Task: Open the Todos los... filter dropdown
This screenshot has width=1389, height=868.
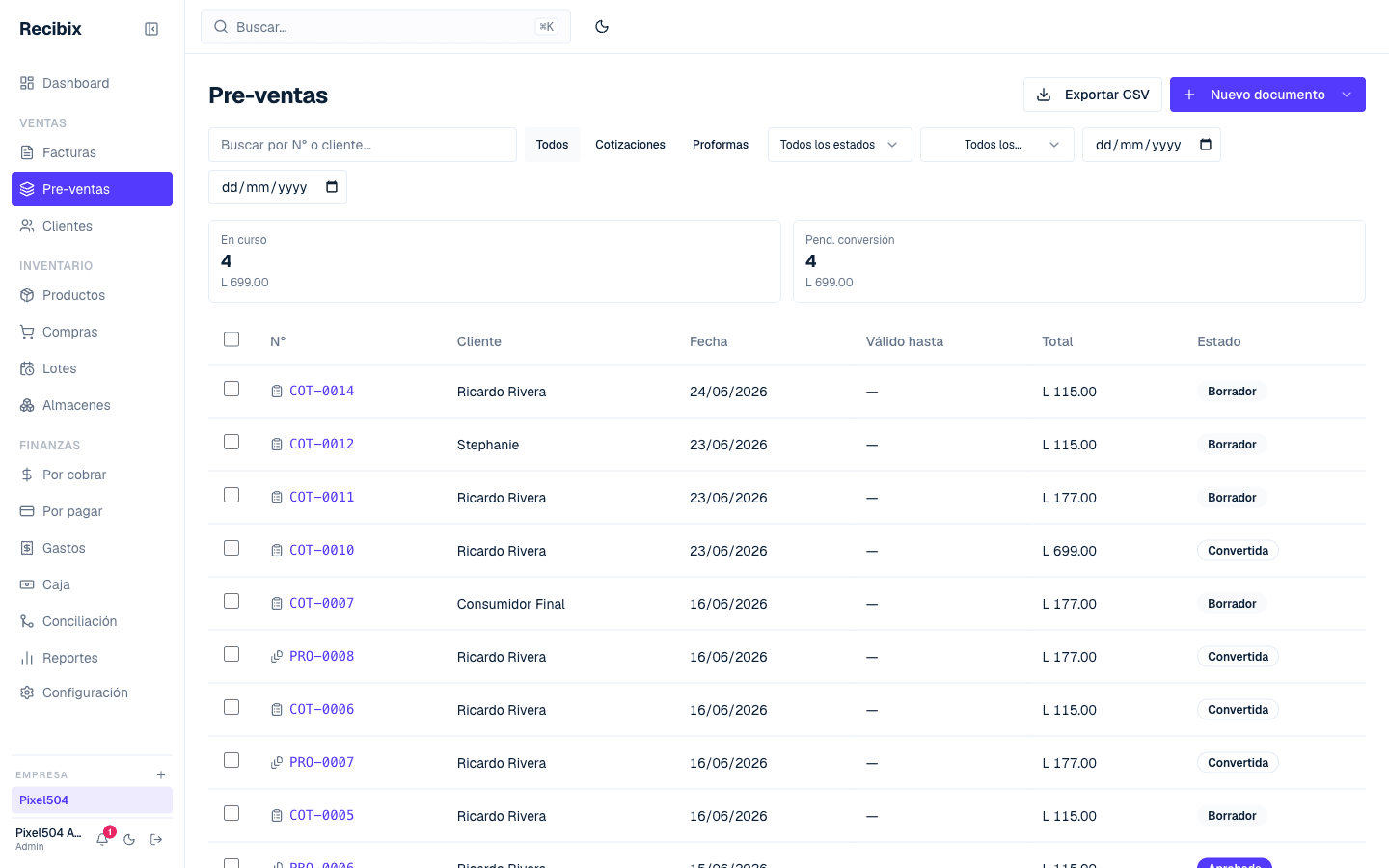Action: (997, 145)
